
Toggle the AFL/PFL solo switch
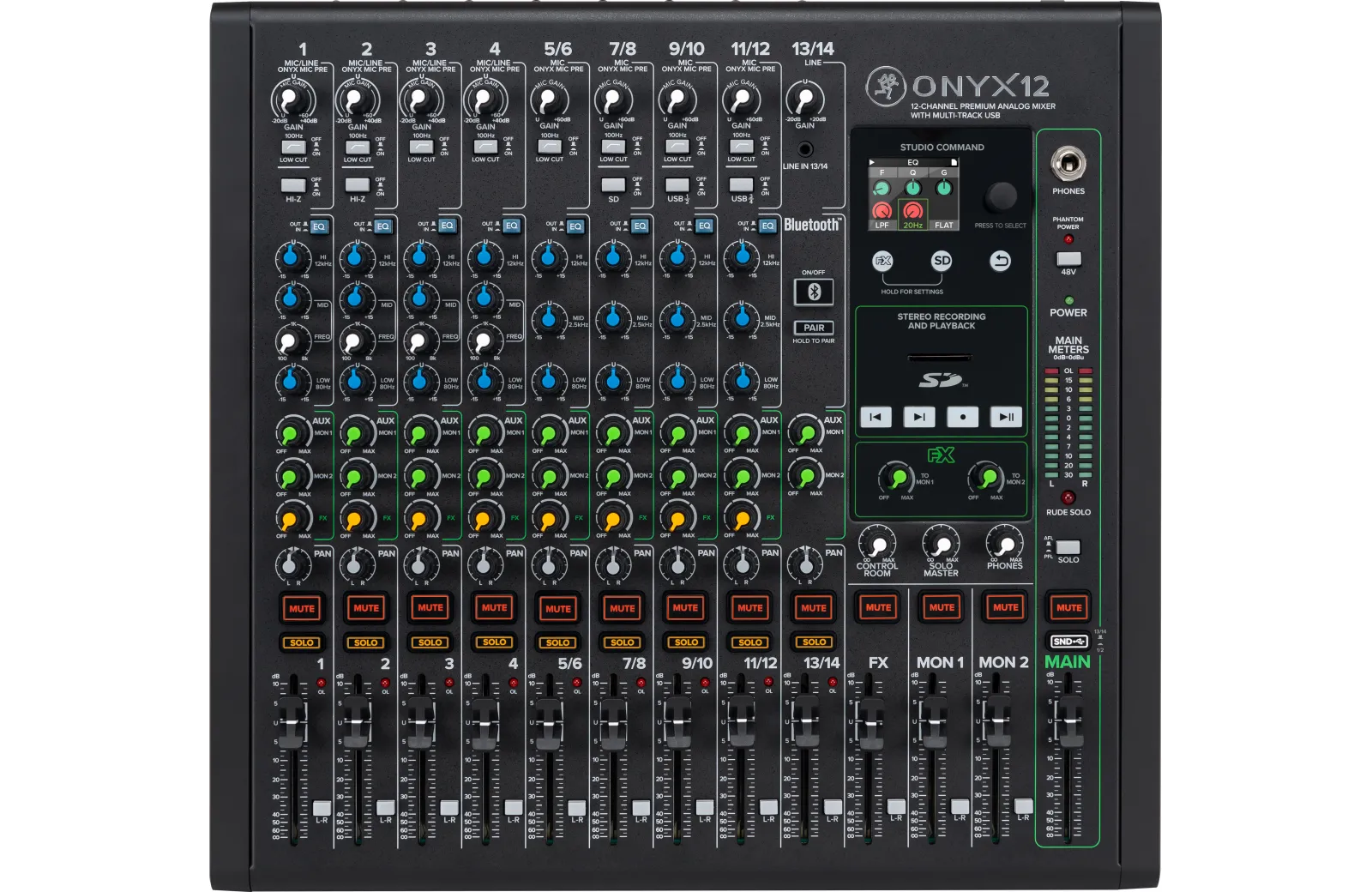(x=1068, y=546)
